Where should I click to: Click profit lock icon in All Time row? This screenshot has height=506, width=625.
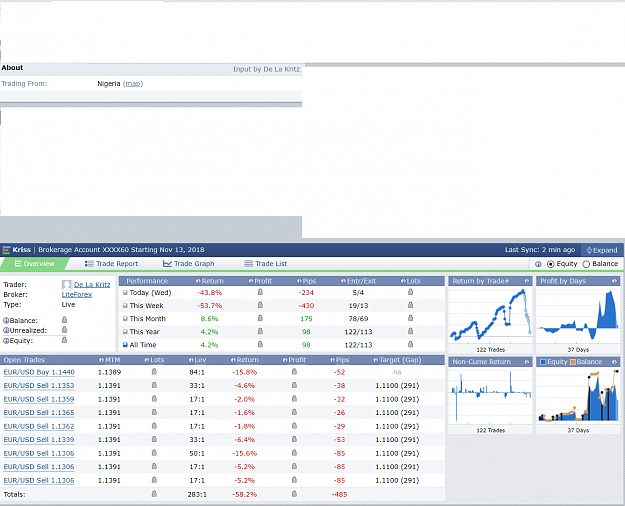[x=260, y=344]
